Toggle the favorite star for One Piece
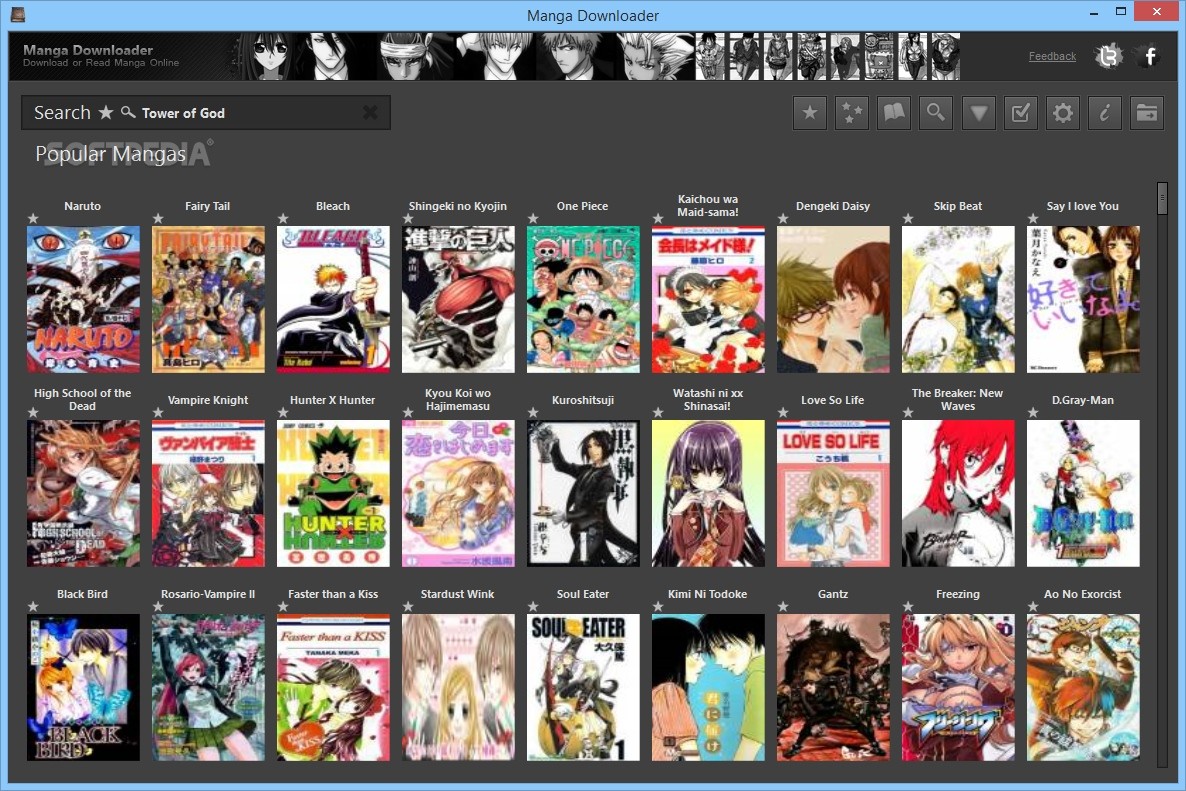The width and height of the screenshot is (1186, 791). coord(532,219)
